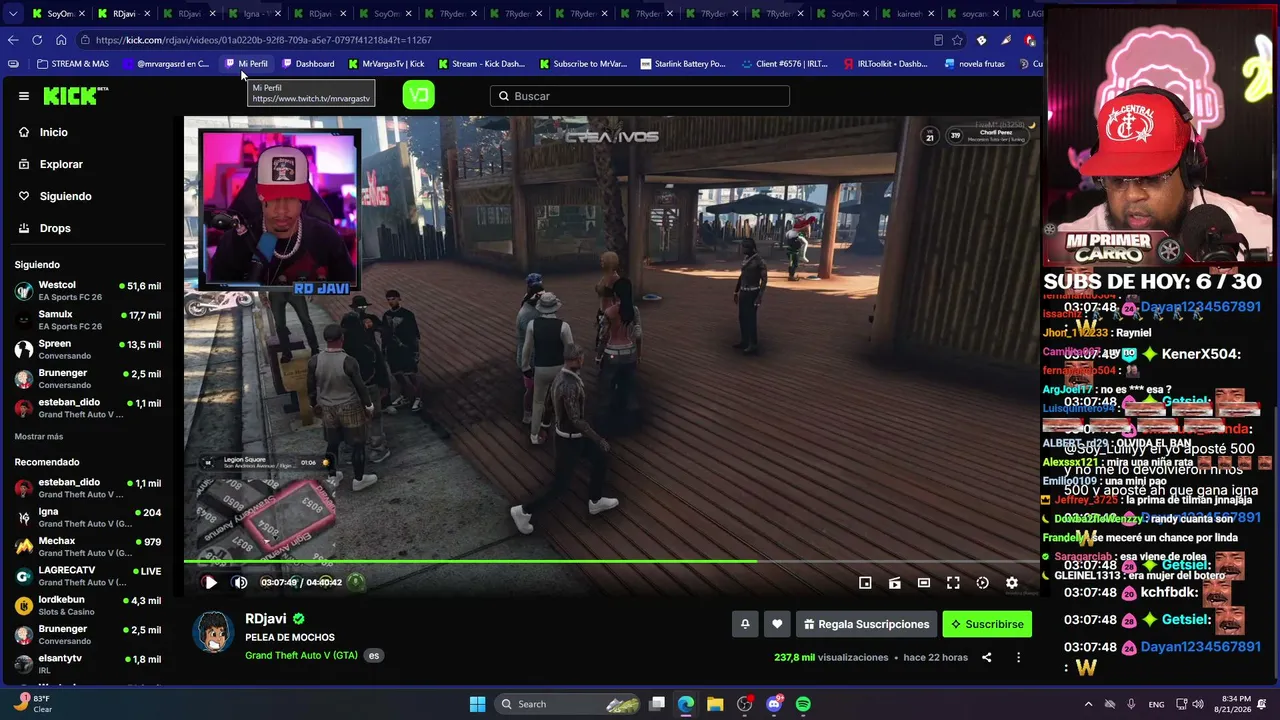Open Task View on the taskbar
This screenshot has width=1280, height=720.
tap(657, 704)
